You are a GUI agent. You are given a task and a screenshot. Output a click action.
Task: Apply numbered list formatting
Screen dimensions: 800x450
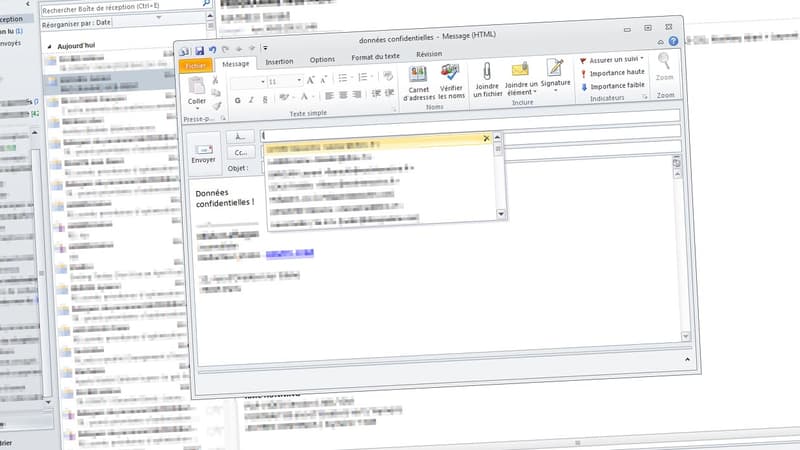coord(365,77)
